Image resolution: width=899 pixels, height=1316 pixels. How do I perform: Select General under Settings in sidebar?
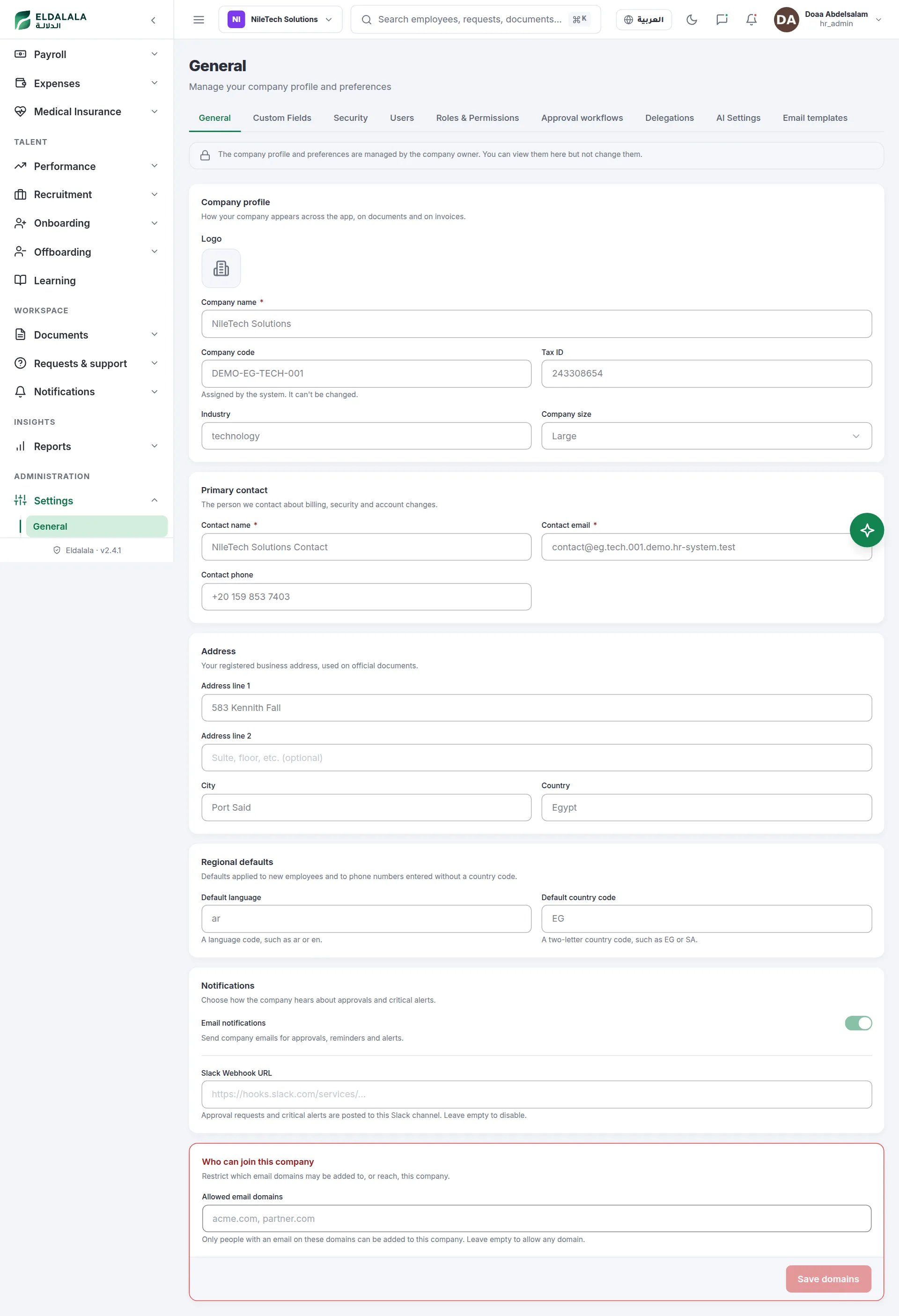click(96, 526)
